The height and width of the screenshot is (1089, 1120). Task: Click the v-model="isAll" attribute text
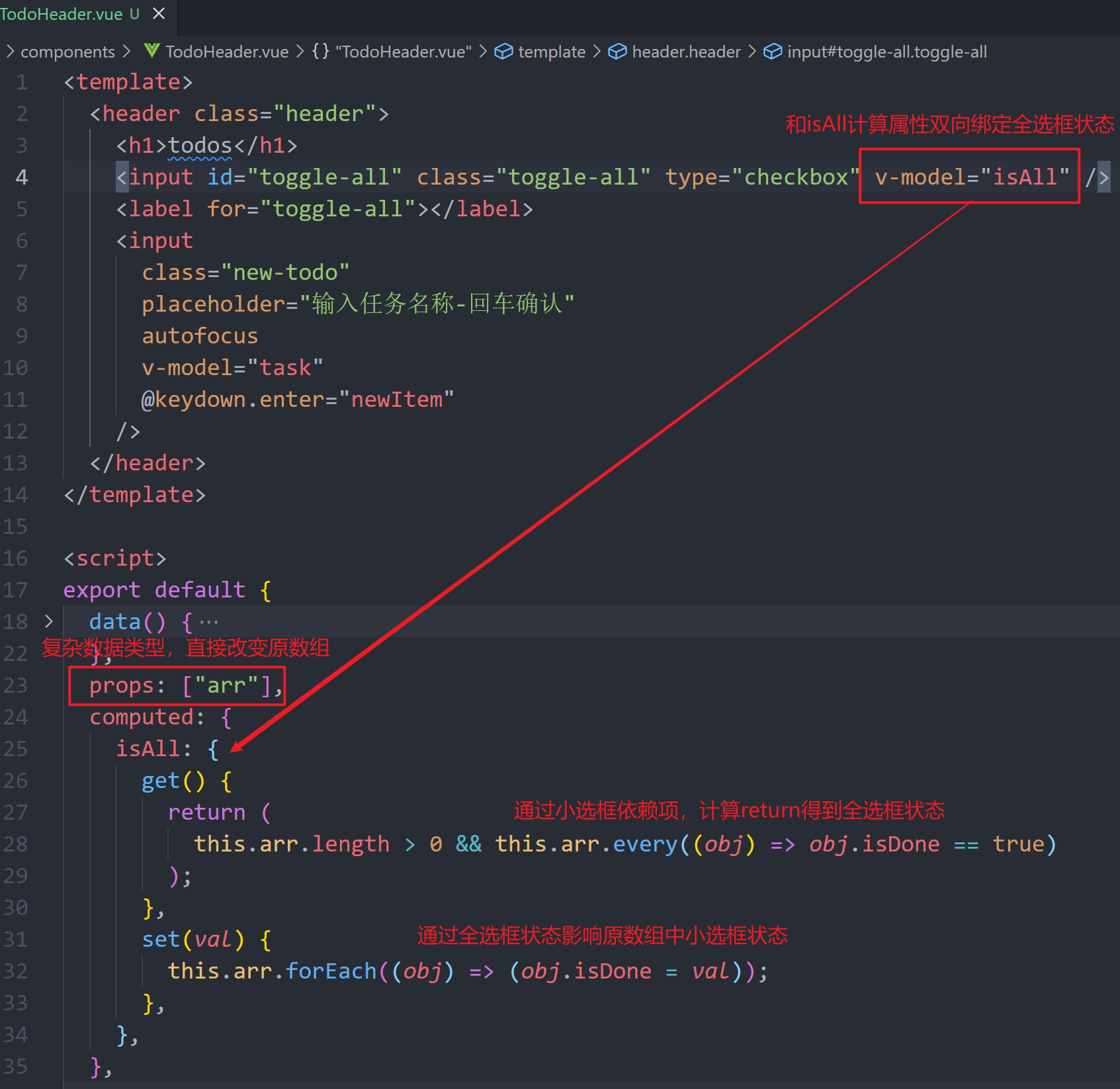click(x=972, y=177)
